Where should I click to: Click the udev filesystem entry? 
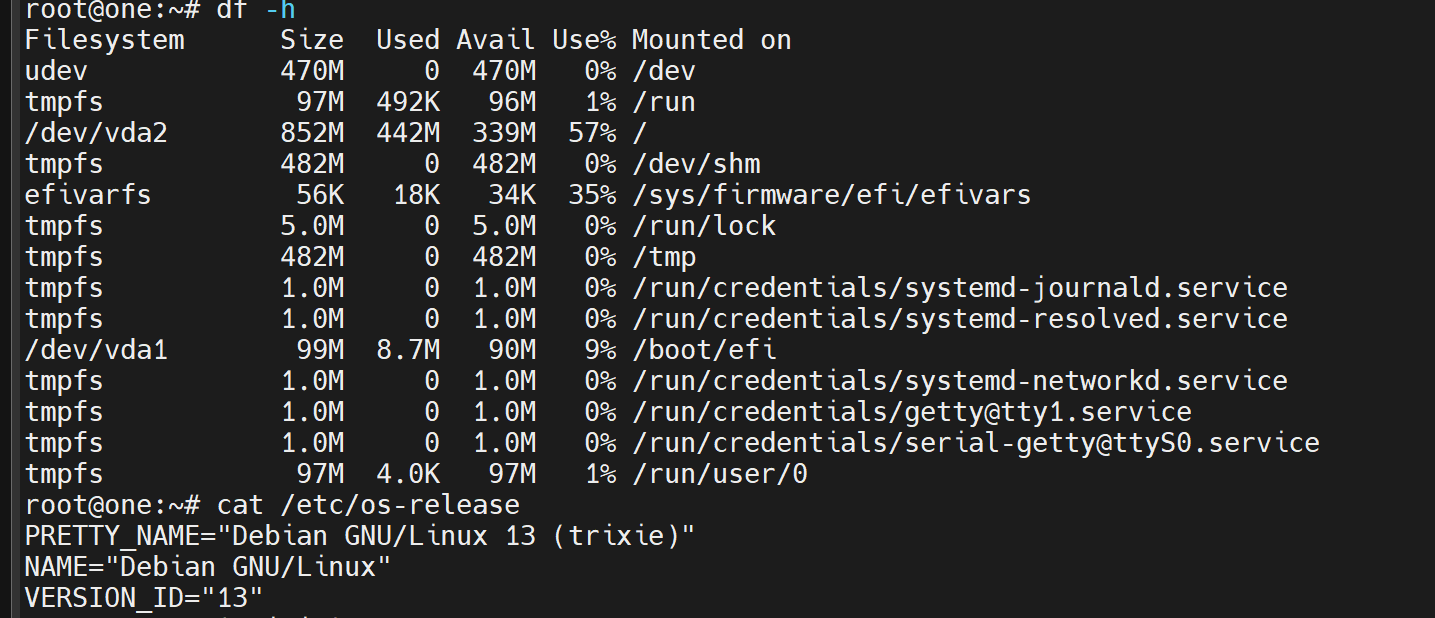(x=56, y=71)
